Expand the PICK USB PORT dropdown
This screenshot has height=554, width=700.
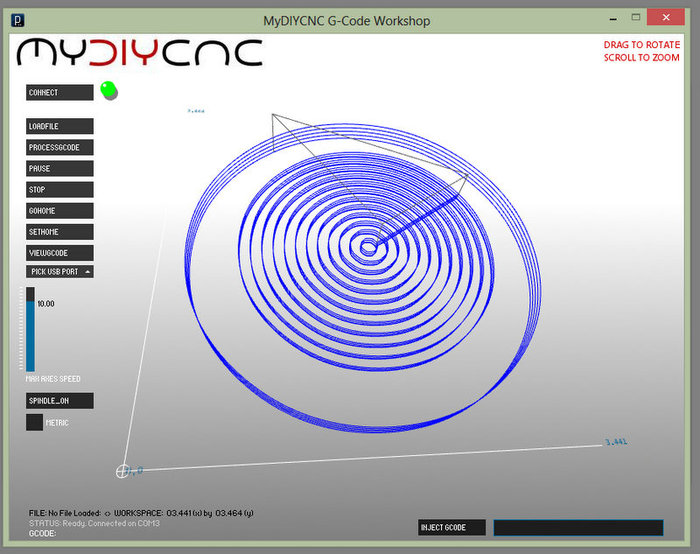(59, 271)
